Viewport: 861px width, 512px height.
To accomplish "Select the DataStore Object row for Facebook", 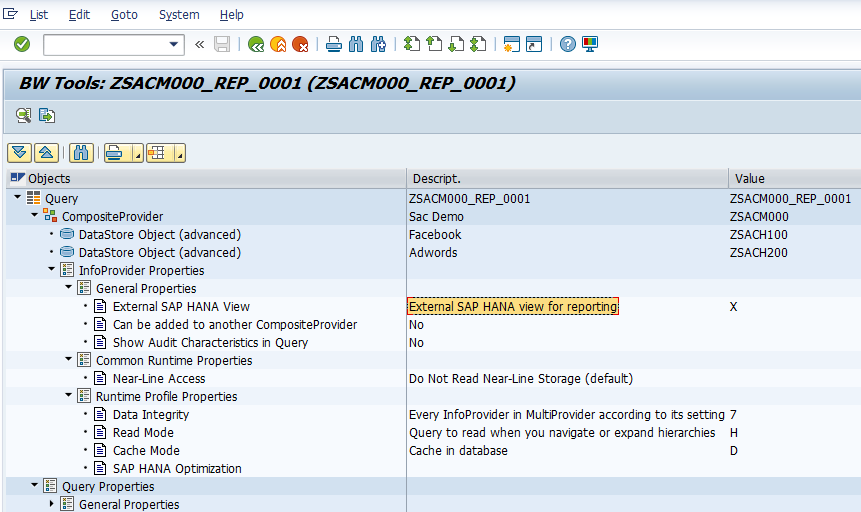I will click(x=160, y=235).
